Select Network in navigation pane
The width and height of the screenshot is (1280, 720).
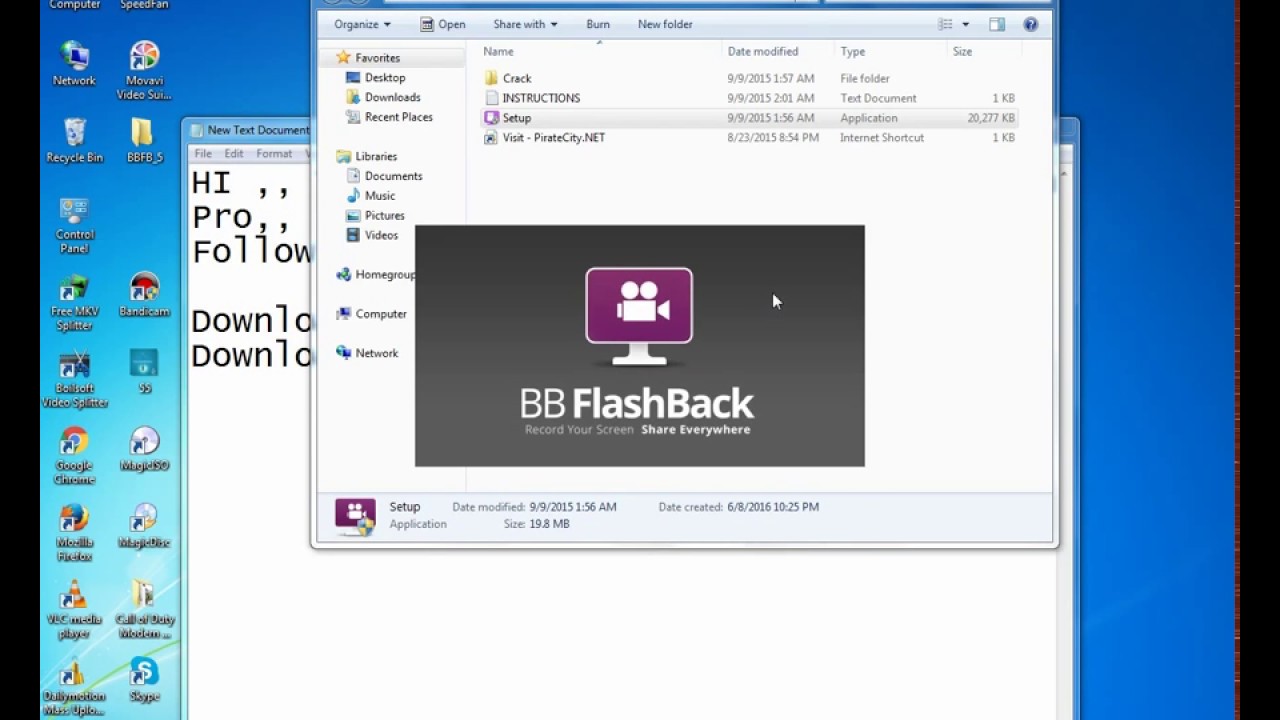pyautogui.click(x=376, y=353)
